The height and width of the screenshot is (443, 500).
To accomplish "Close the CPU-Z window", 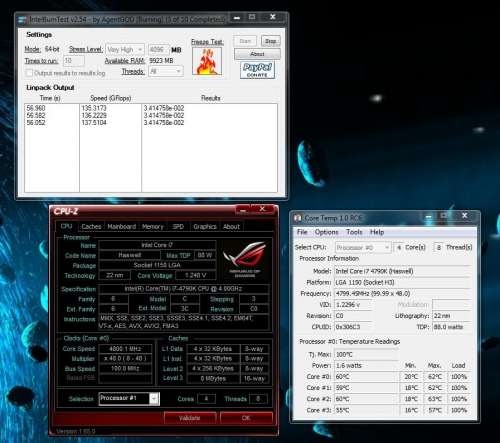I will (263, 209).
